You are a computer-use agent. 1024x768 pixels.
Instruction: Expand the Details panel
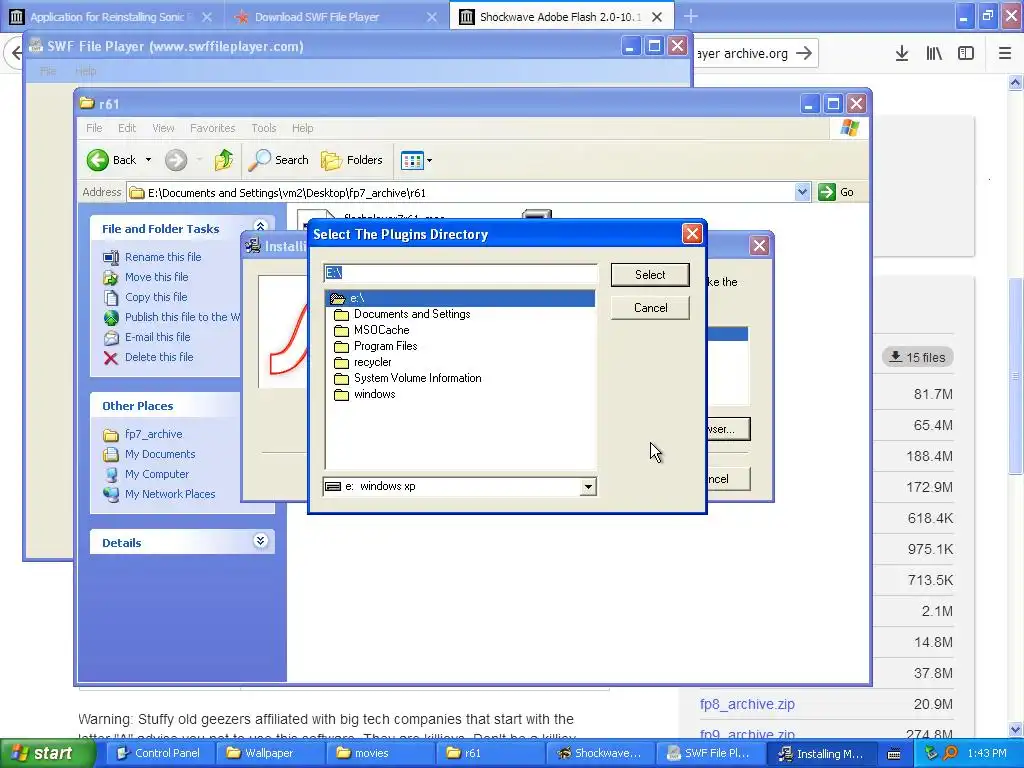click(260, 541)
